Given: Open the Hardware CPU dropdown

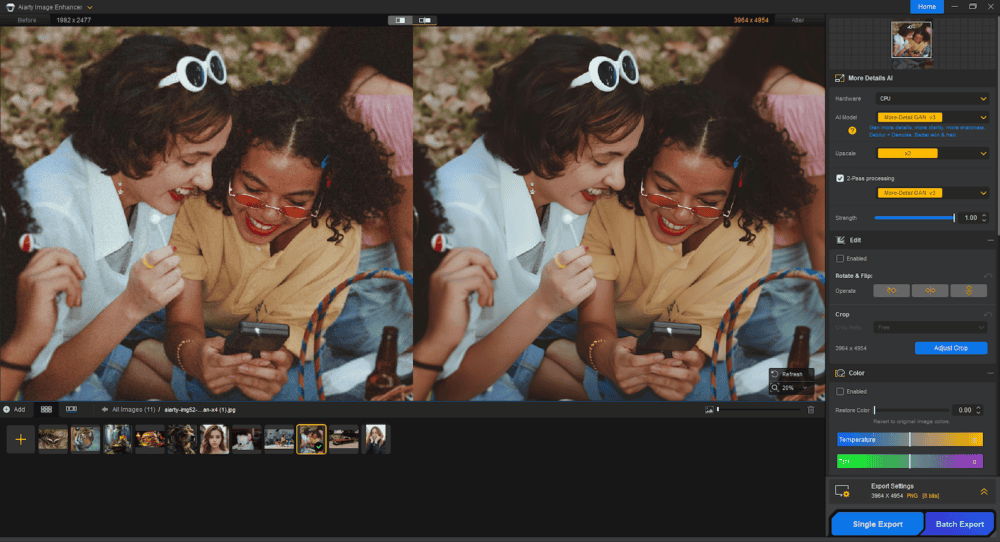Looking at the screenshot, I should point(932,99).
